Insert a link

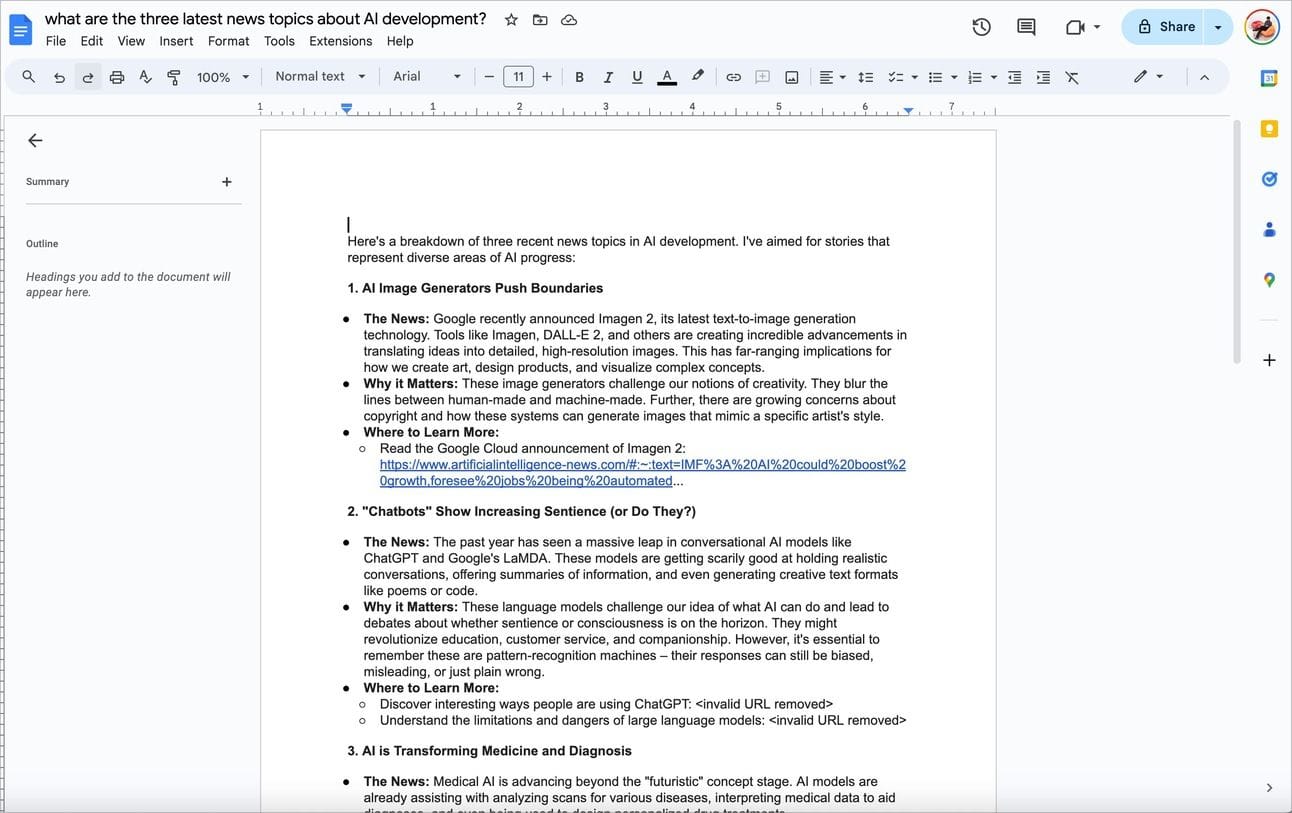click(733, 77)
